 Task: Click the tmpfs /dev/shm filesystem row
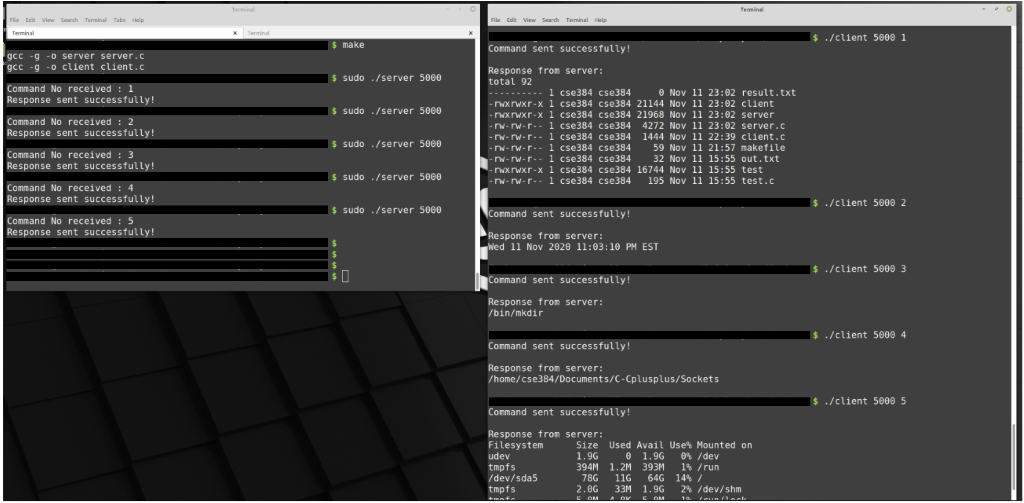(x=615, y=489)
